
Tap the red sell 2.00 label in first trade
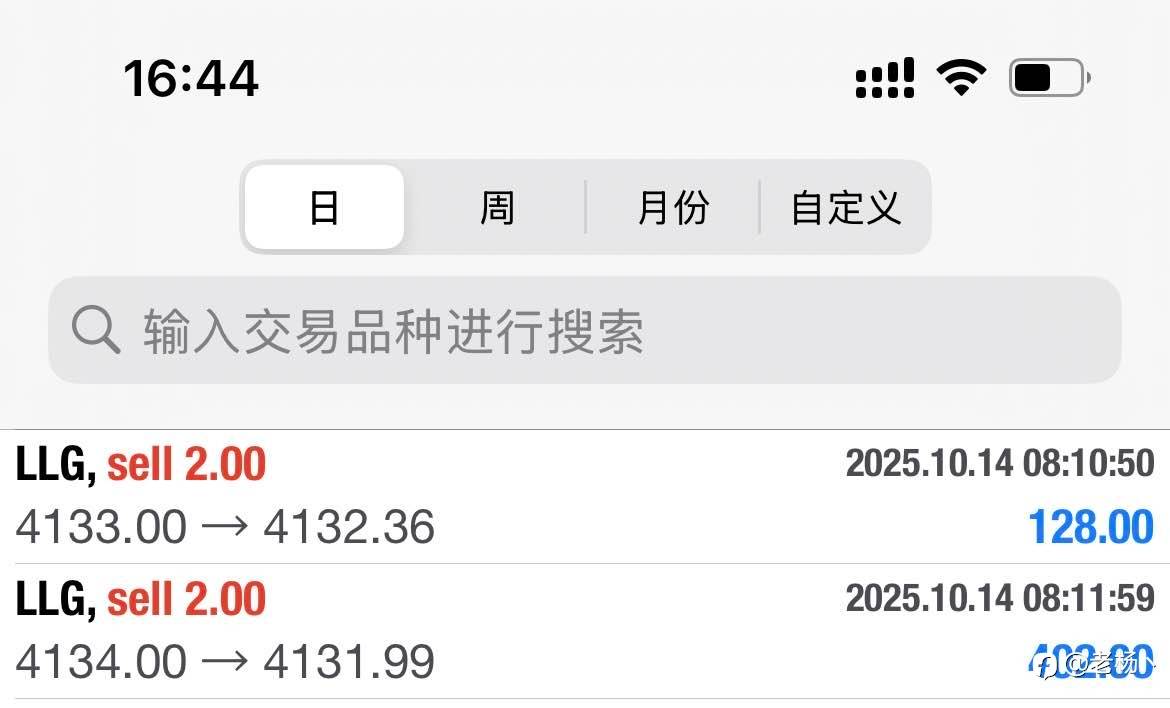[x=187, y=465]
